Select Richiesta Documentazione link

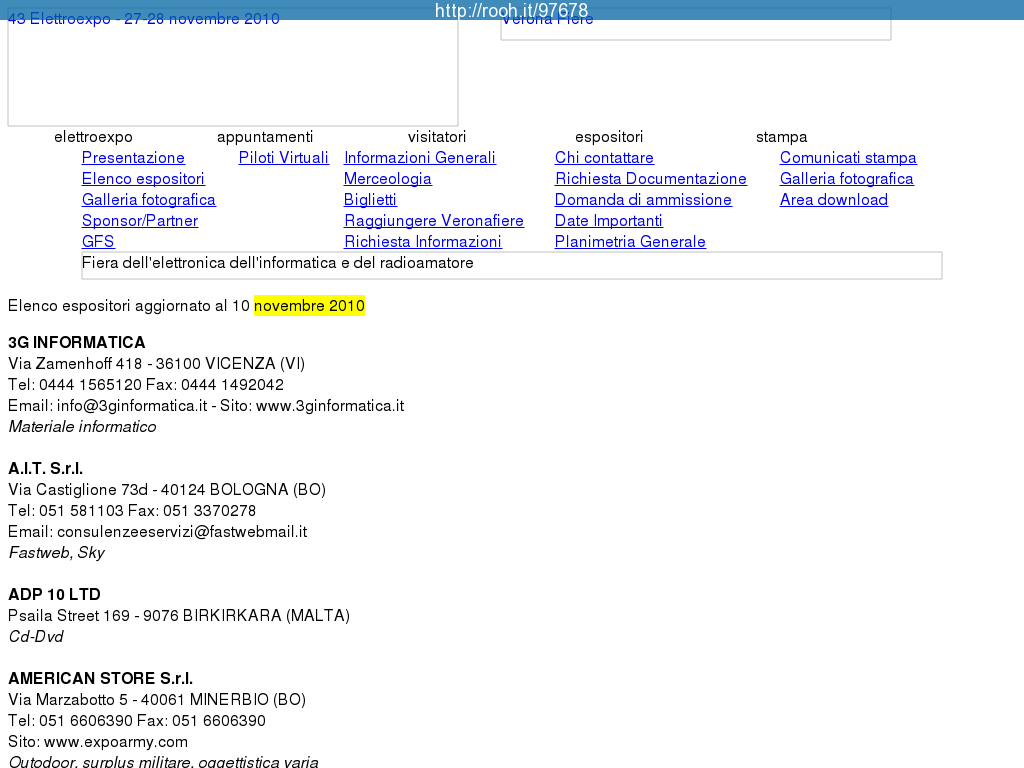[x=651, y=179]
